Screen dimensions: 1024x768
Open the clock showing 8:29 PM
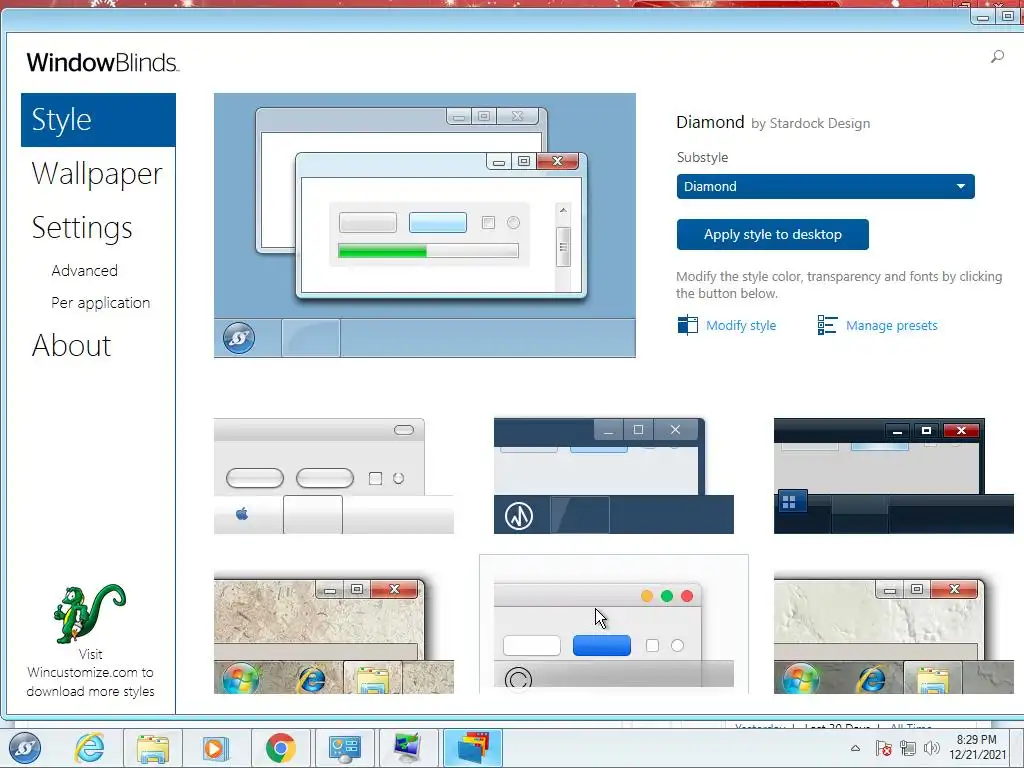pyautogui.click(x=978, y=747)
